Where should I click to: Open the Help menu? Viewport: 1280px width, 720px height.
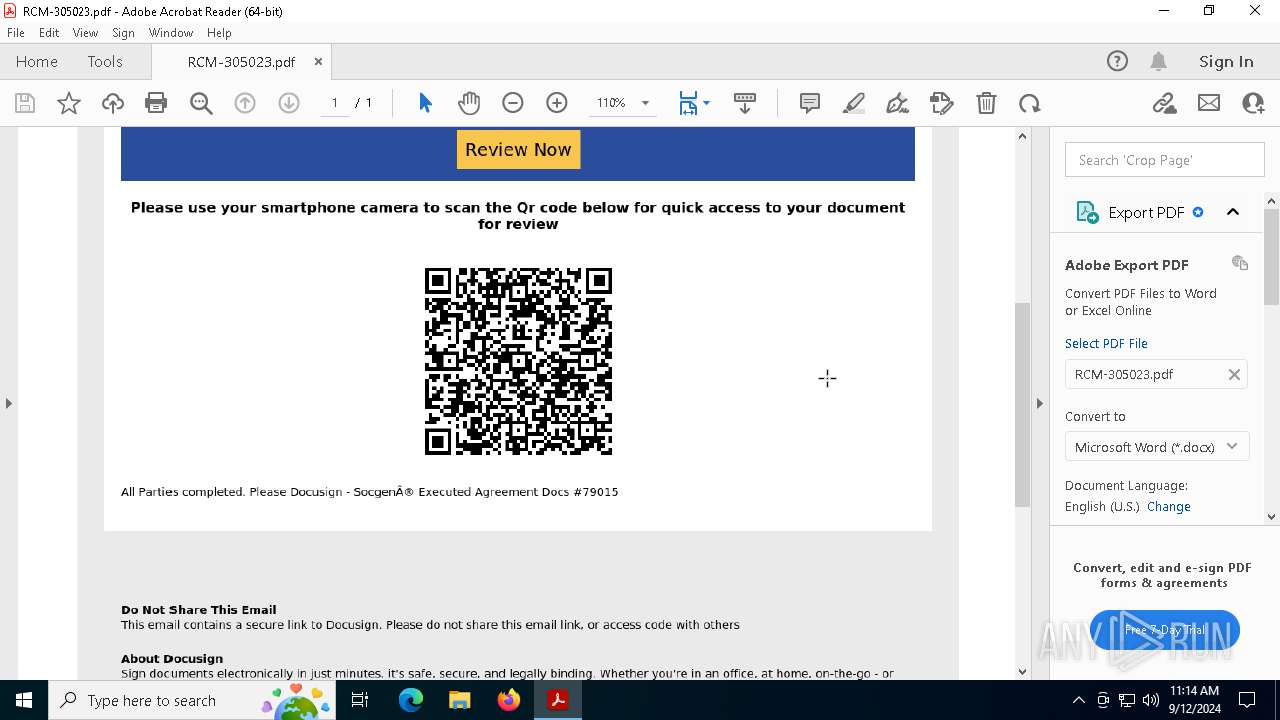tap(219, 33)
